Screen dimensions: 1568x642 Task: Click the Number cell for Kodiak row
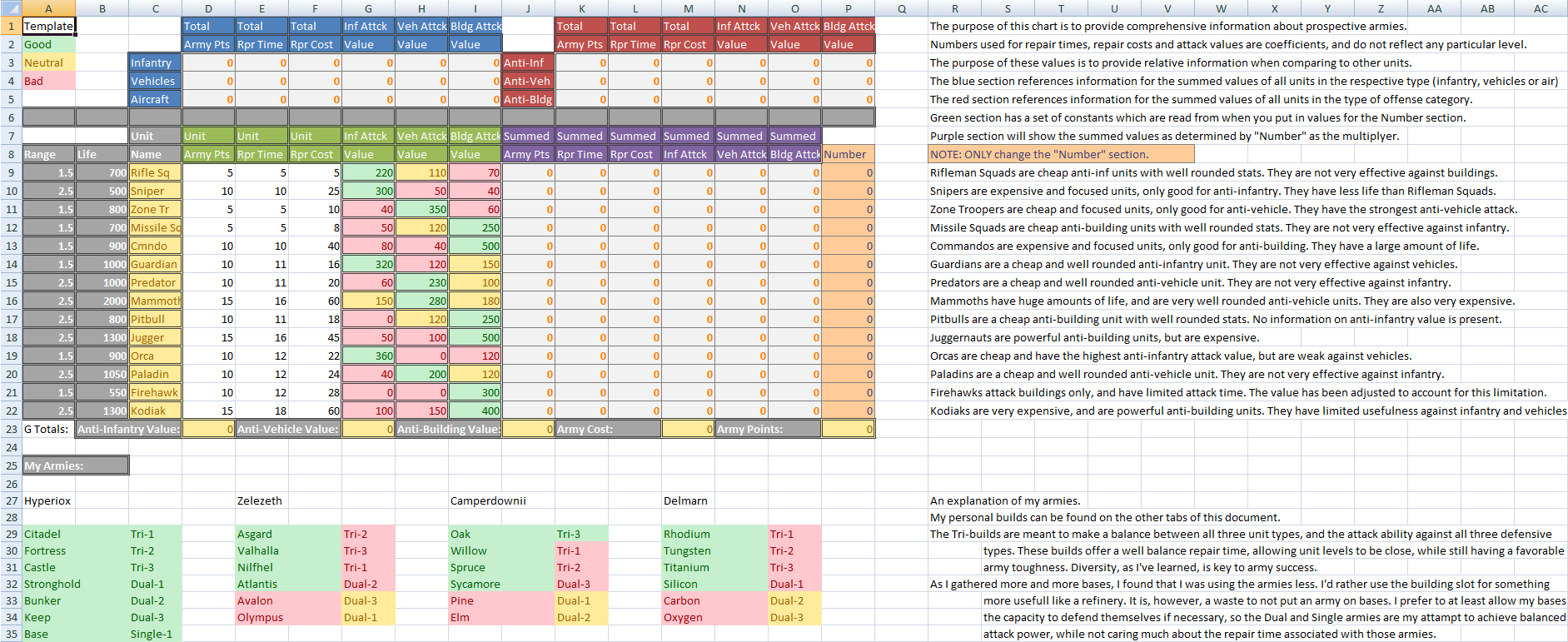pos(848,411)
